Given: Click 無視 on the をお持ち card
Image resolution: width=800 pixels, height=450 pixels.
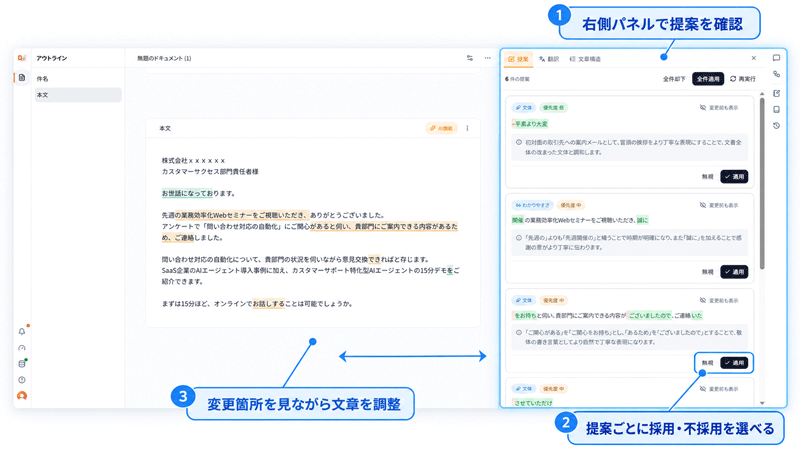Looking at the screenshot, I should point(707,363).
